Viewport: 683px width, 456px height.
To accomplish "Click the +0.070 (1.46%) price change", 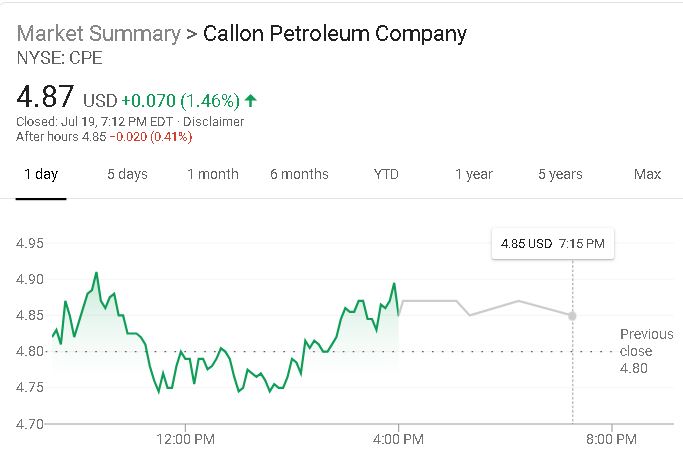I will click(180, 101).
